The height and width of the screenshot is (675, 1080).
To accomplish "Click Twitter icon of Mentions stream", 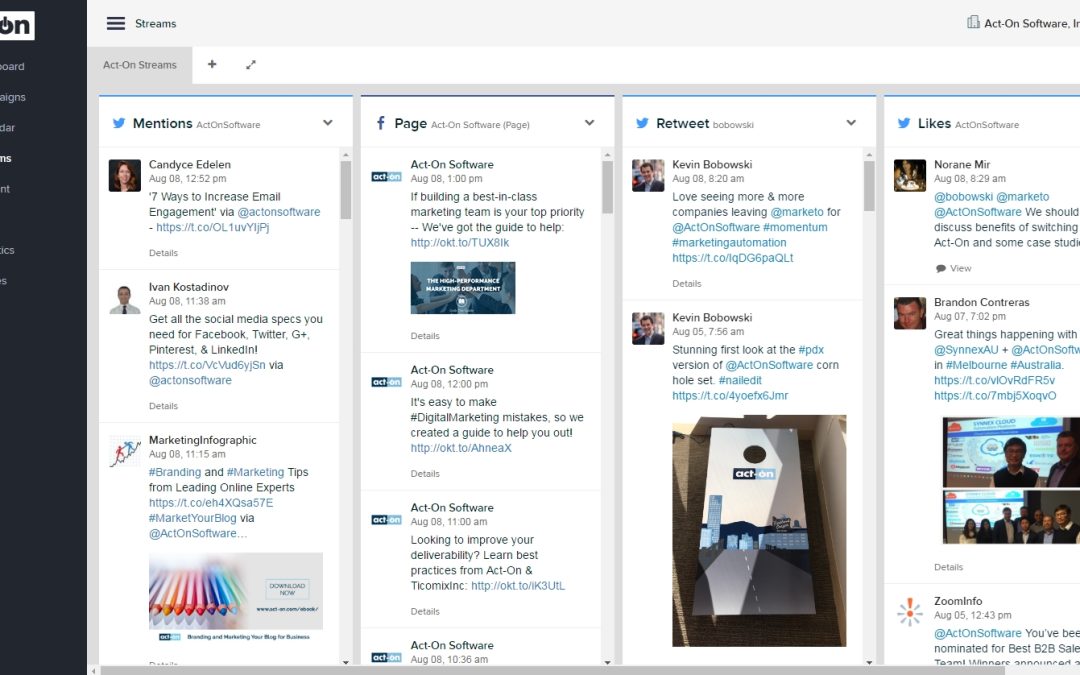I will (119, 123).
